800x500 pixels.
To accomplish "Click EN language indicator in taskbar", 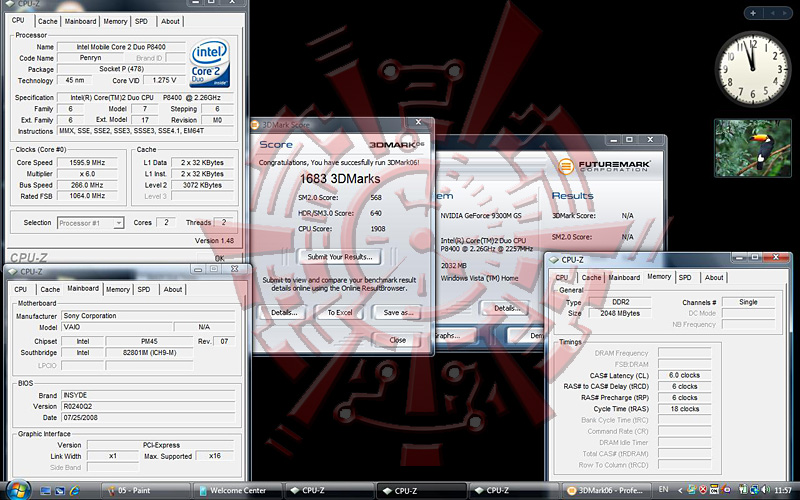I will [x=663, y=490].
